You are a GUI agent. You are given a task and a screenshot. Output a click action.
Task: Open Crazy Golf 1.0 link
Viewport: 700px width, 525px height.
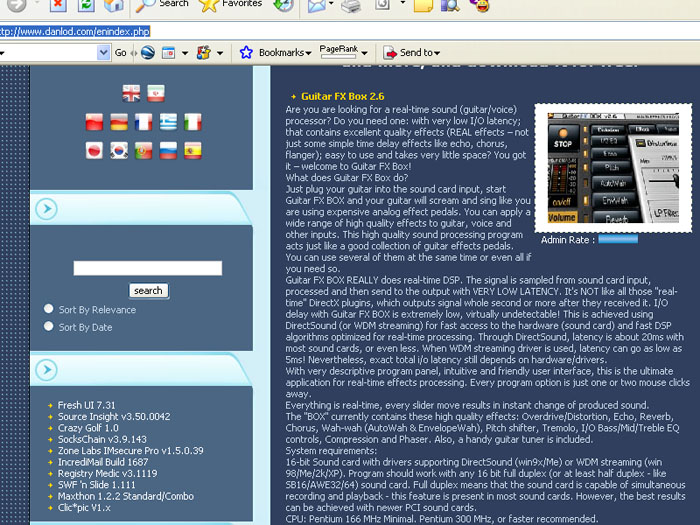[x=88, y=428]
